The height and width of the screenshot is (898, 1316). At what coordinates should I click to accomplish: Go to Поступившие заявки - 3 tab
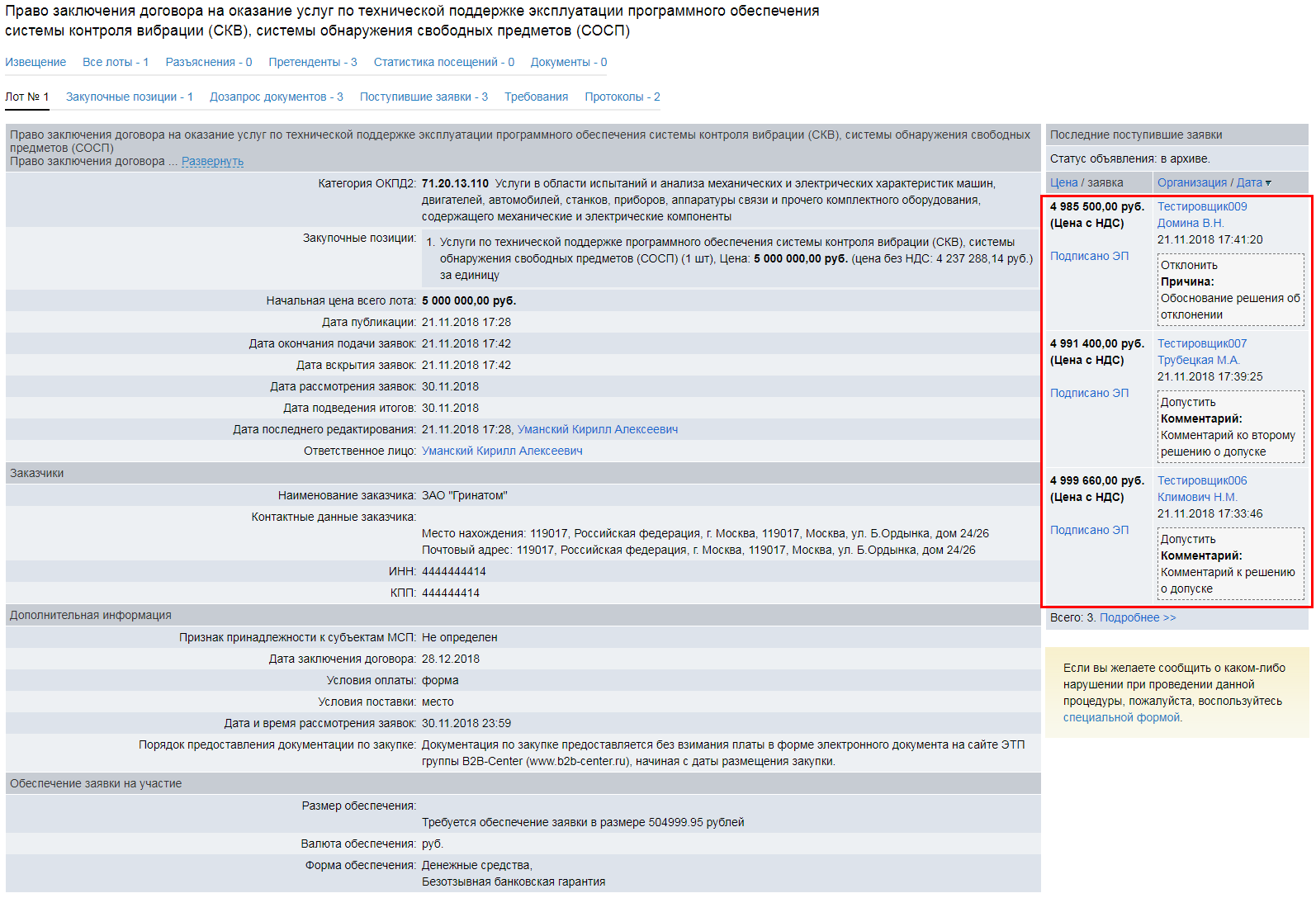point(424,97)
